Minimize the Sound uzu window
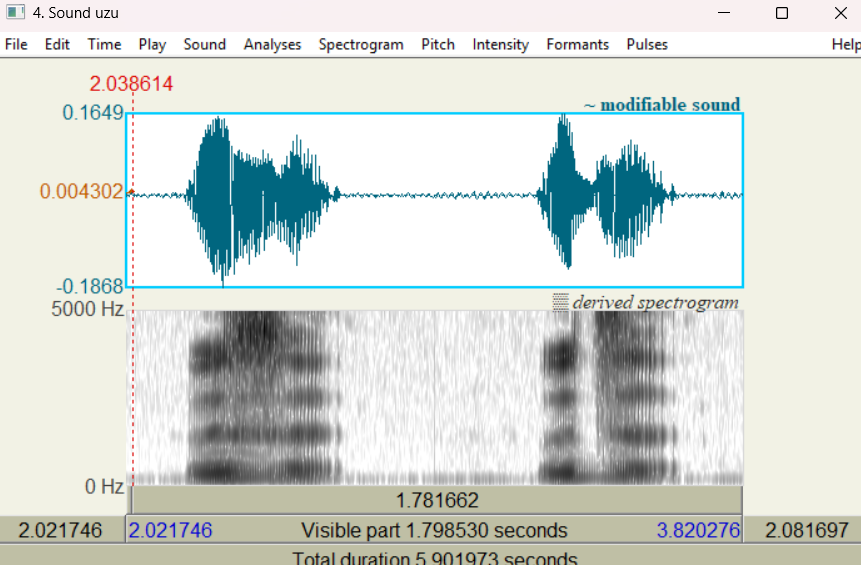Screen dimensions: 861x565 pos(724,13)
